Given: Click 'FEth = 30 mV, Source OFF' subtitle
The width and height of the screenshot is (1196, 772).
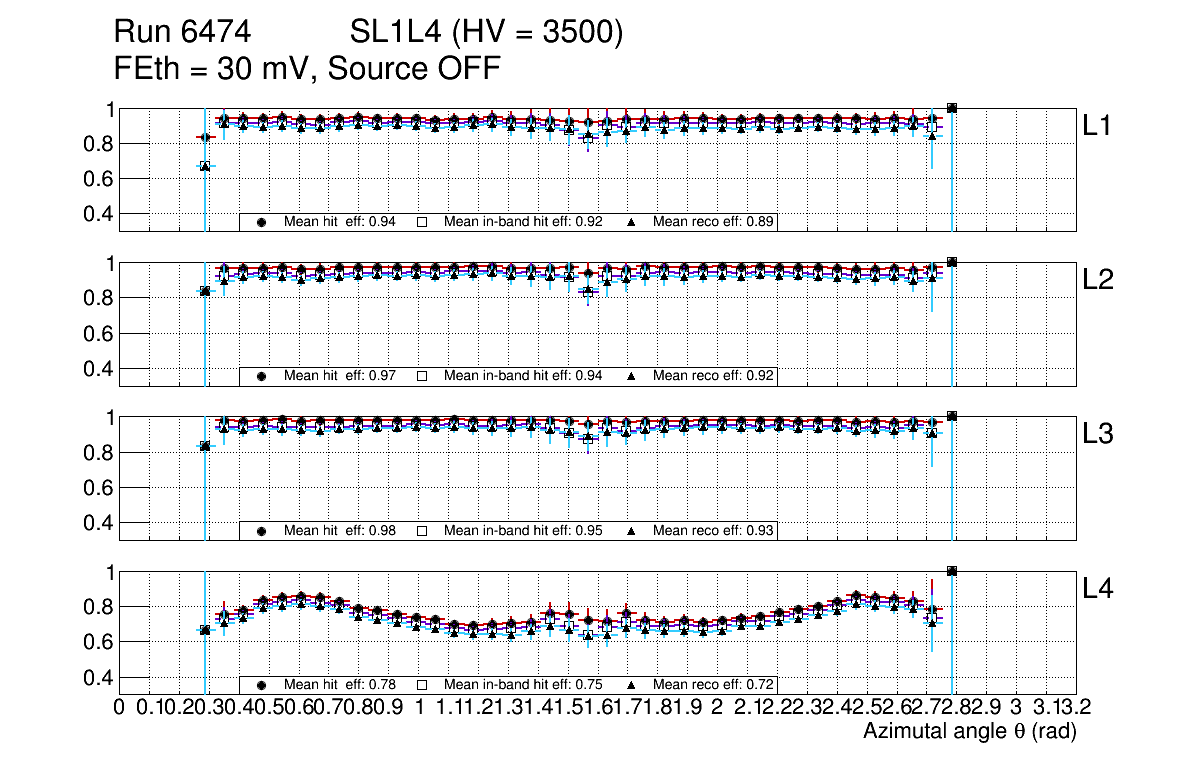Looking at the screenshot, I should [x=307, y=69].
